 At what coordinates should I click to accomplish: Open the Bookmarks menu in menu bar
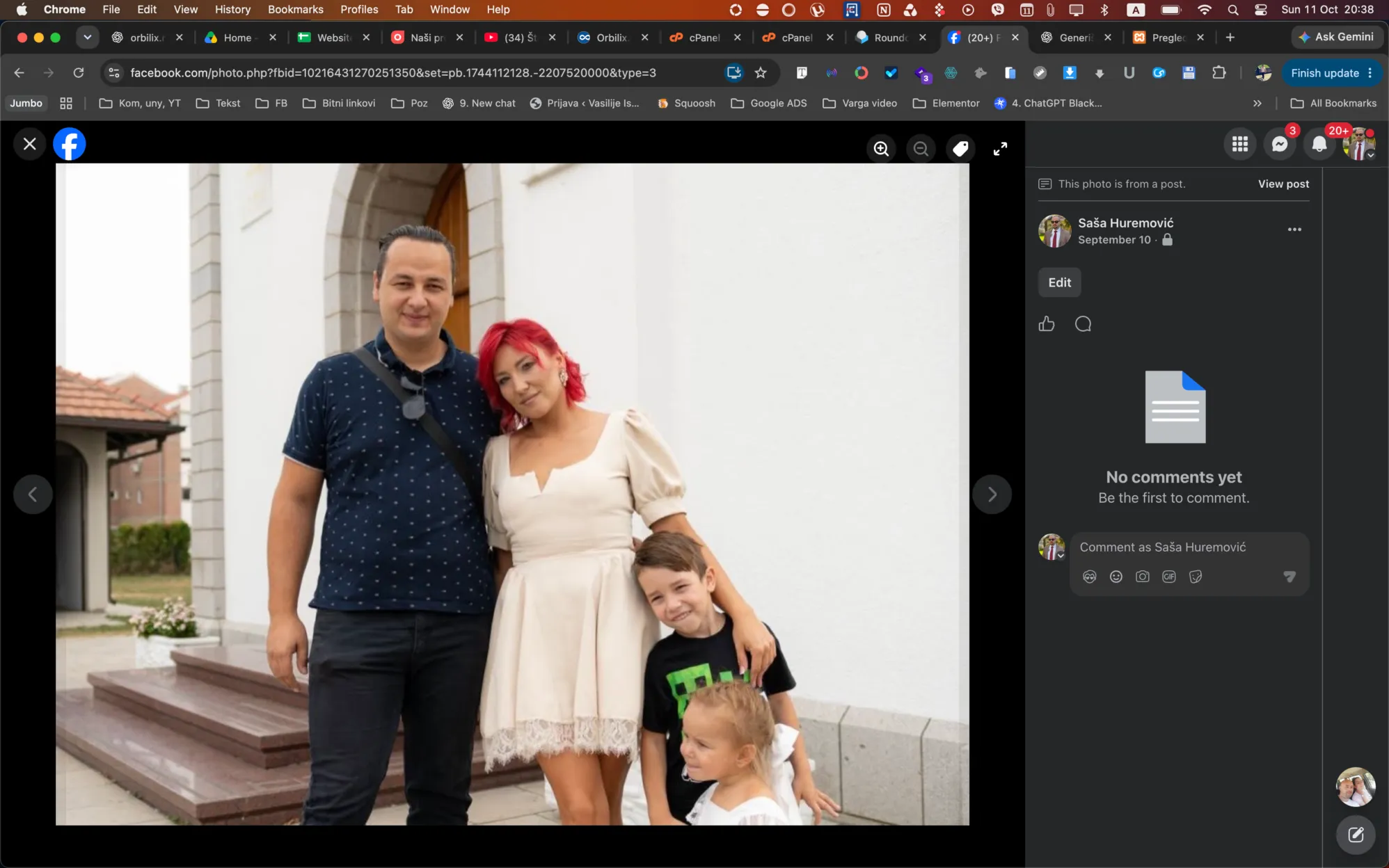[x=295, y=9]
